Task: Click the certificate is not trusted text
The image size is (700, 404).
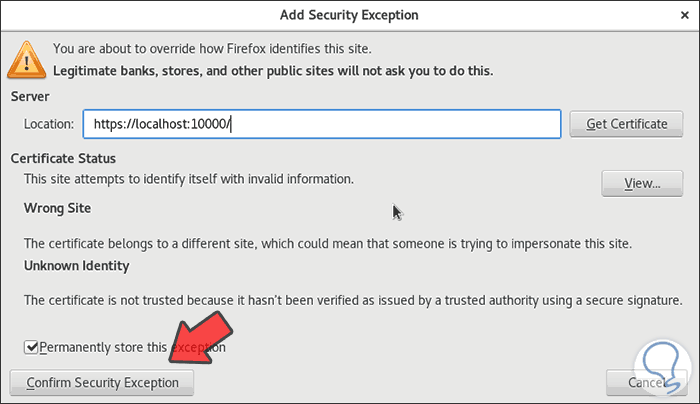Action: 353,300
